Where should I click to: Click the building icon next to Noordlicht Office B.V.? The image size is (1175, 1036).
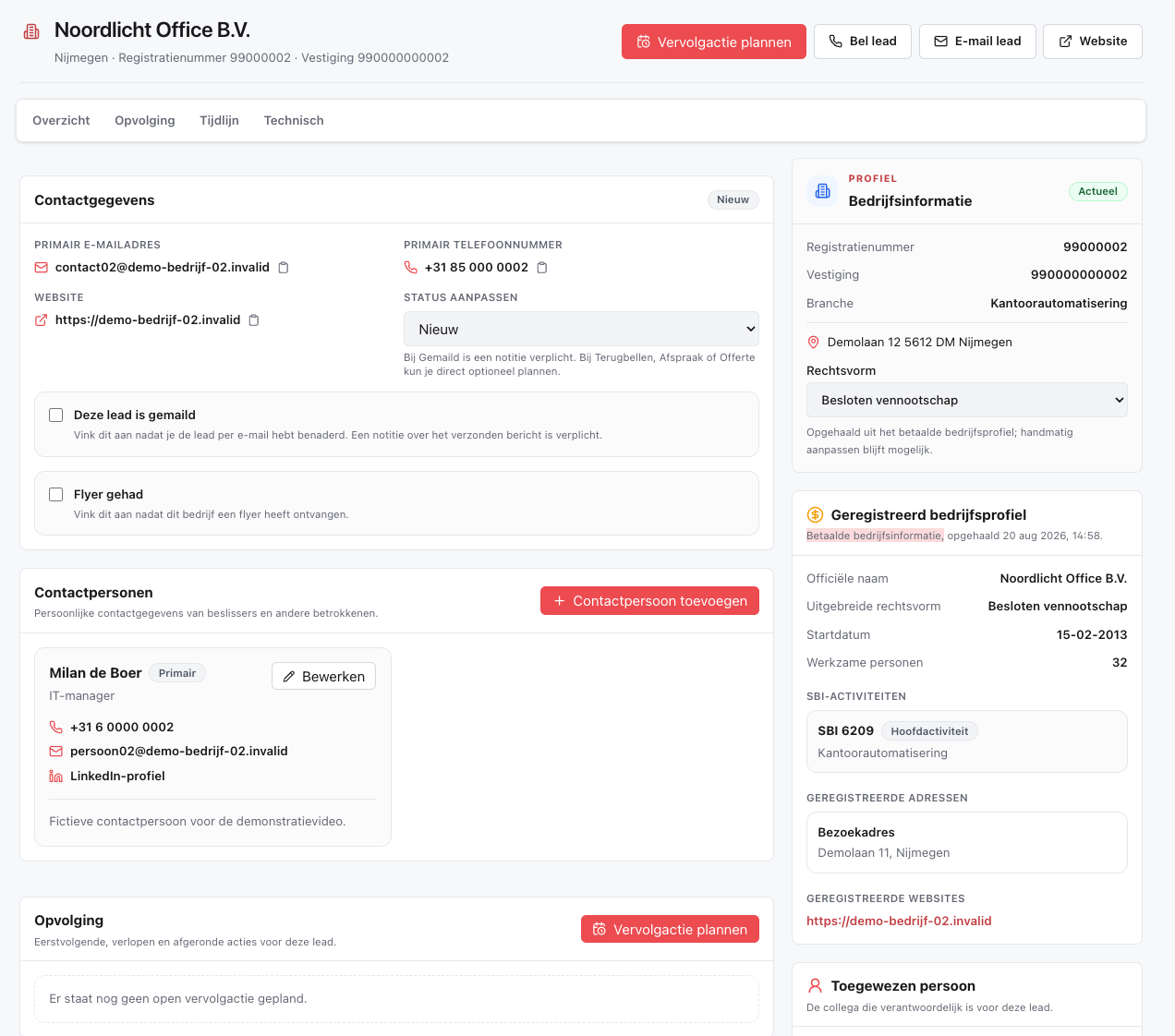31,31
